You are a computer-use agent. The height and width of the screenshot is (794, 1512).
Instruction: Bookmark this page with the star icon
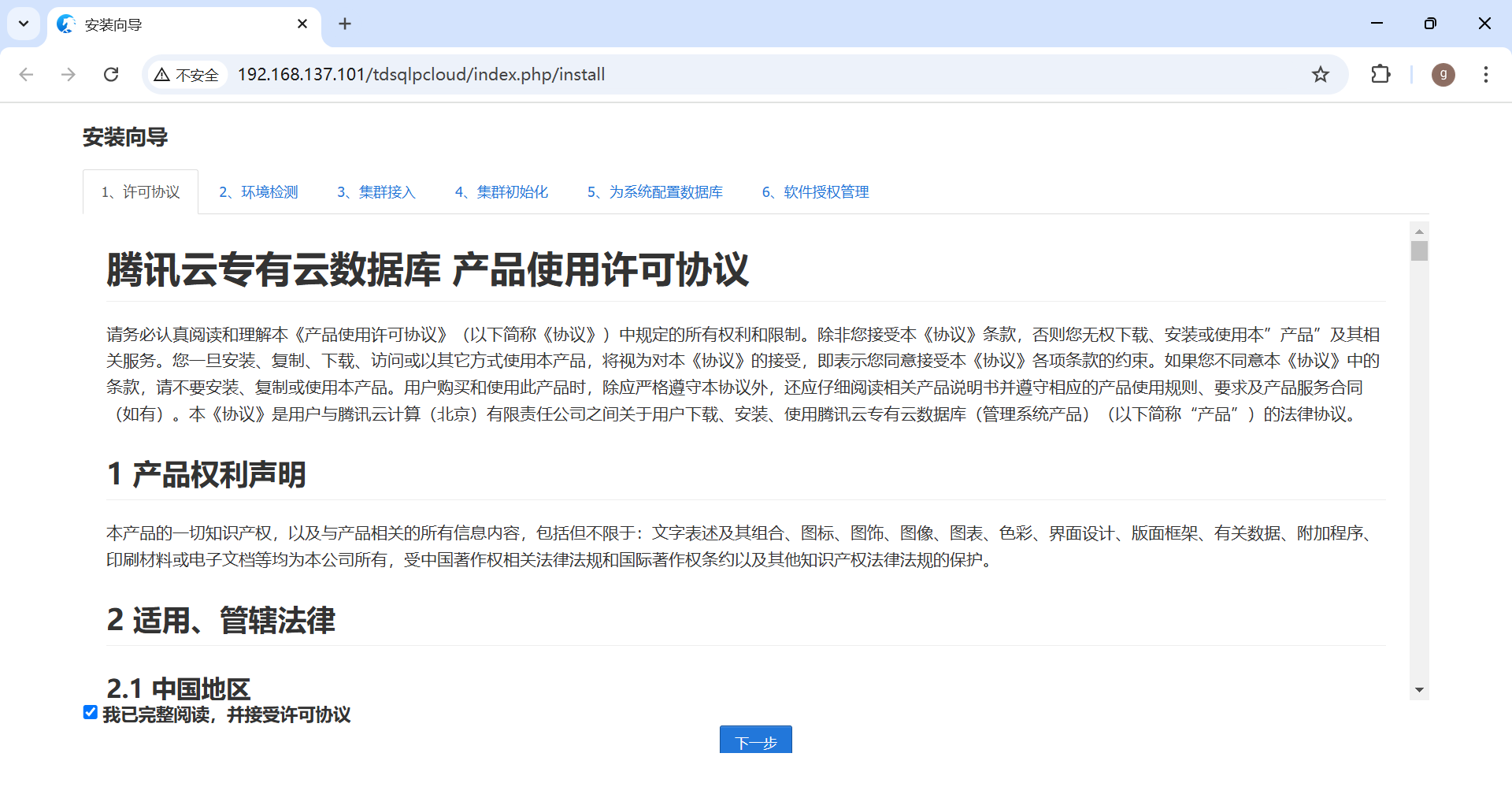click(x=1321, y=75)
